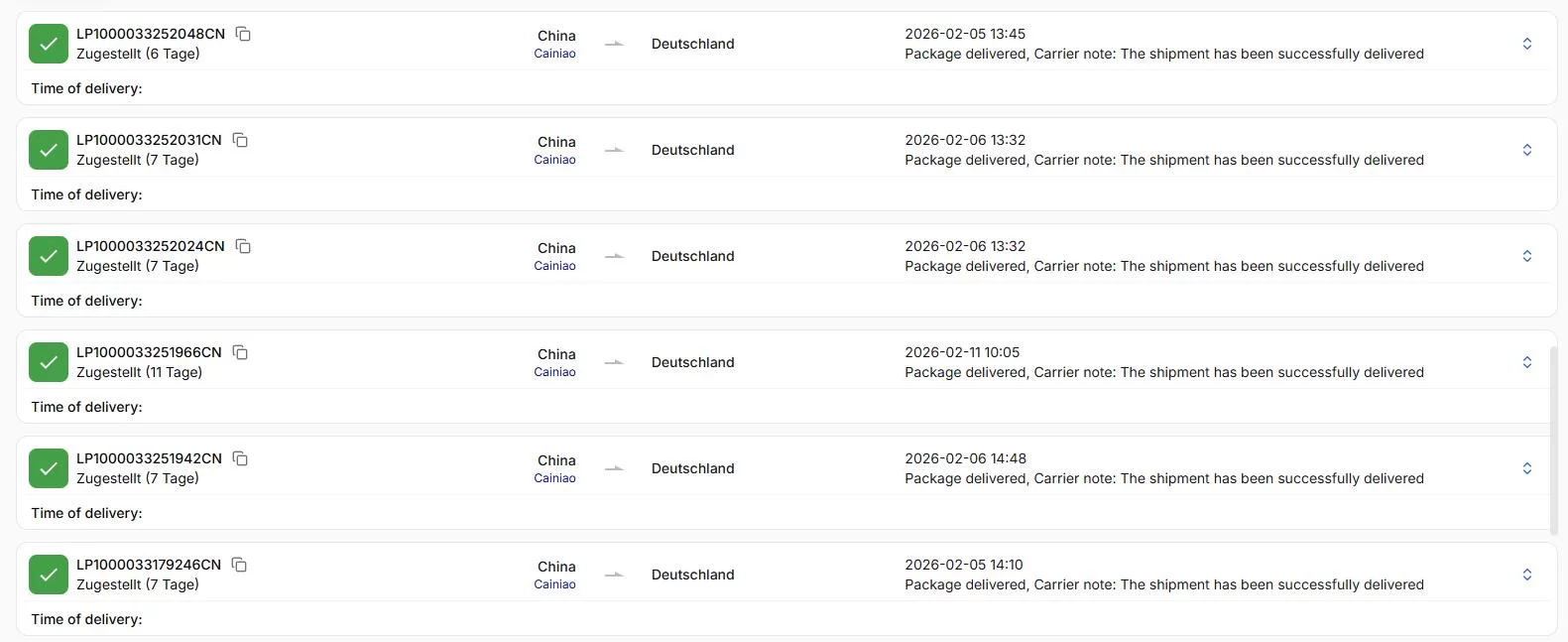Copy tracking number LP1000033251966CN

(240, 352)
